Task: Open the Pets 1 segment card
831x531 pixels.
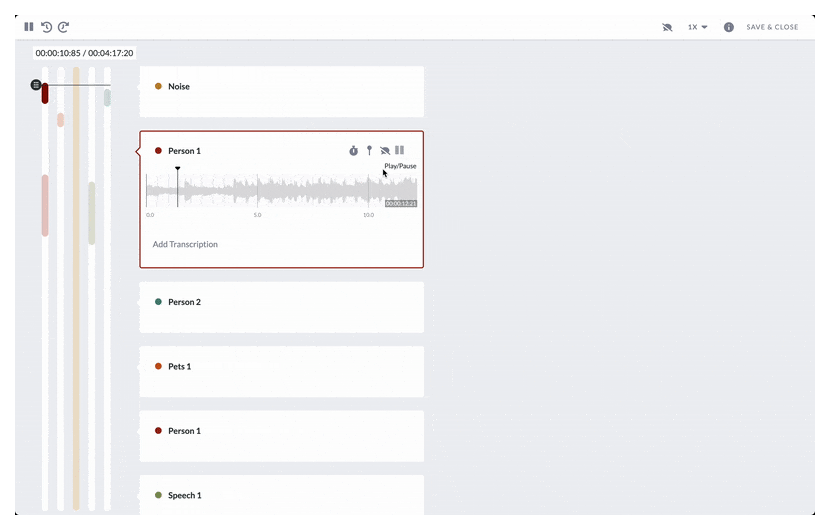Action: click(x=281, y=367)
